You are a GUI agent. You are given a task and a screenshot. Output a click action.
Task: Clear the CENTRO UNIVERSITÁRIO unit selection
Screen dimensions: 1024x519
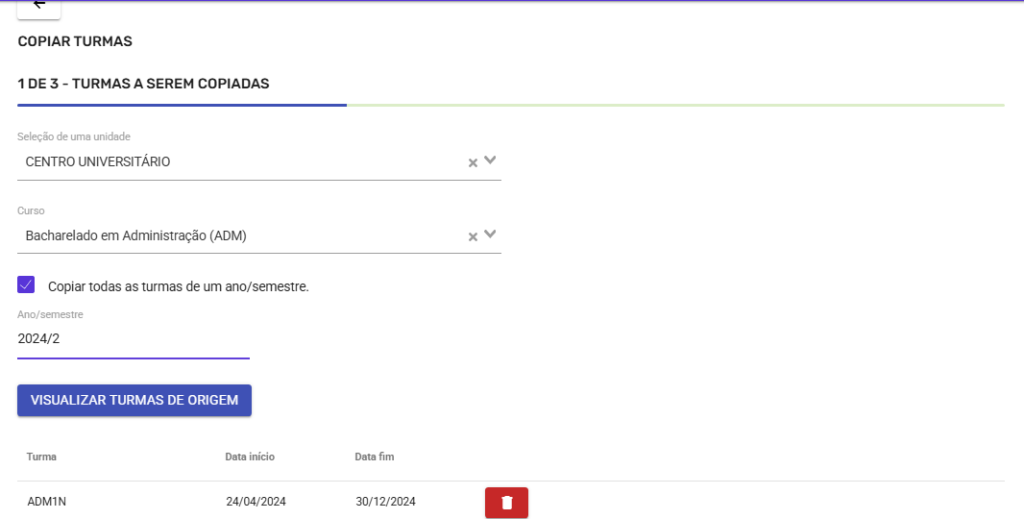pyautogui.click(x=473, y=163)
